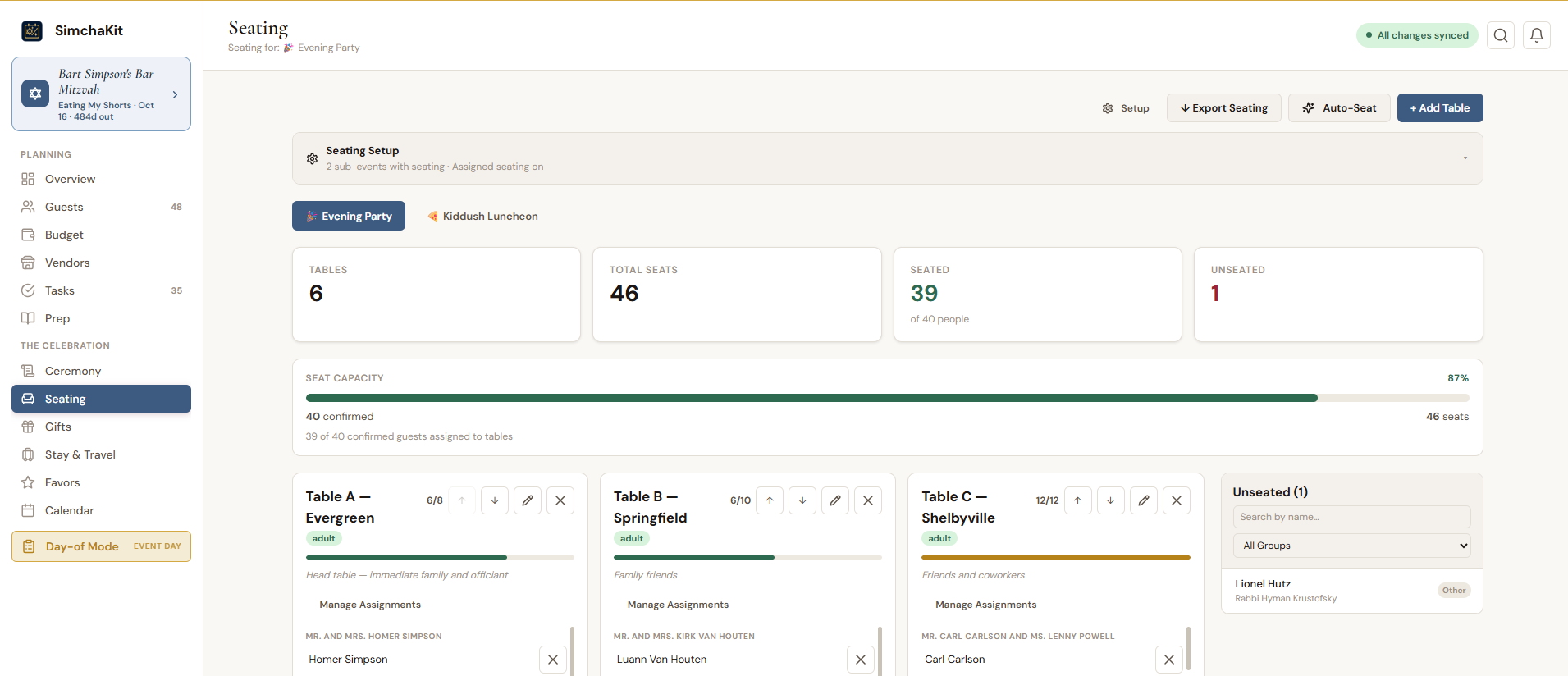1568x676 pixels.
Task: Edit Table A Evergreen with pencil icon
Action: pos(528,500)
